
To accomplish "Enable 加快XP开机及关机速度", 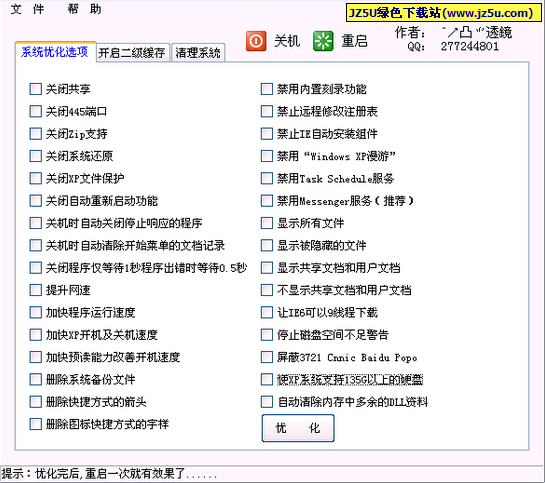I will tap(35, 335).
